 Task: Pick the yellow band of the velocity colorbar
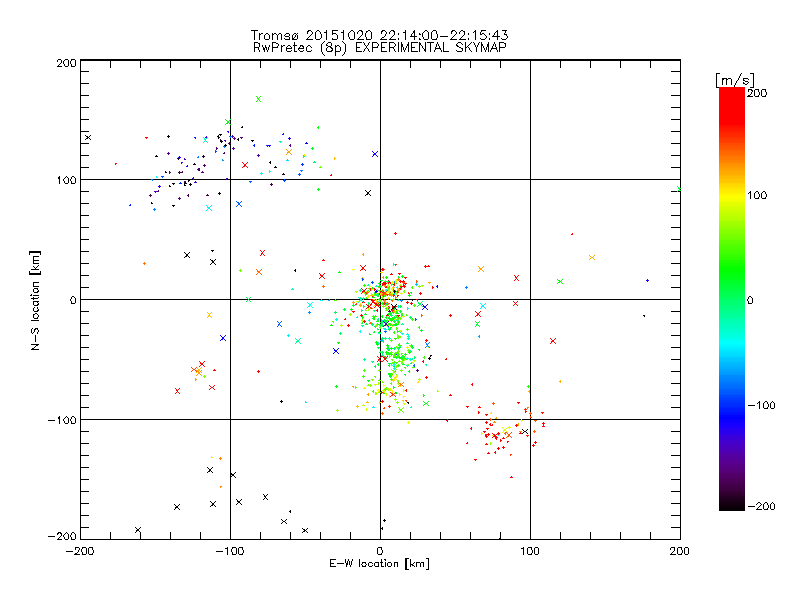coord(732,196)
